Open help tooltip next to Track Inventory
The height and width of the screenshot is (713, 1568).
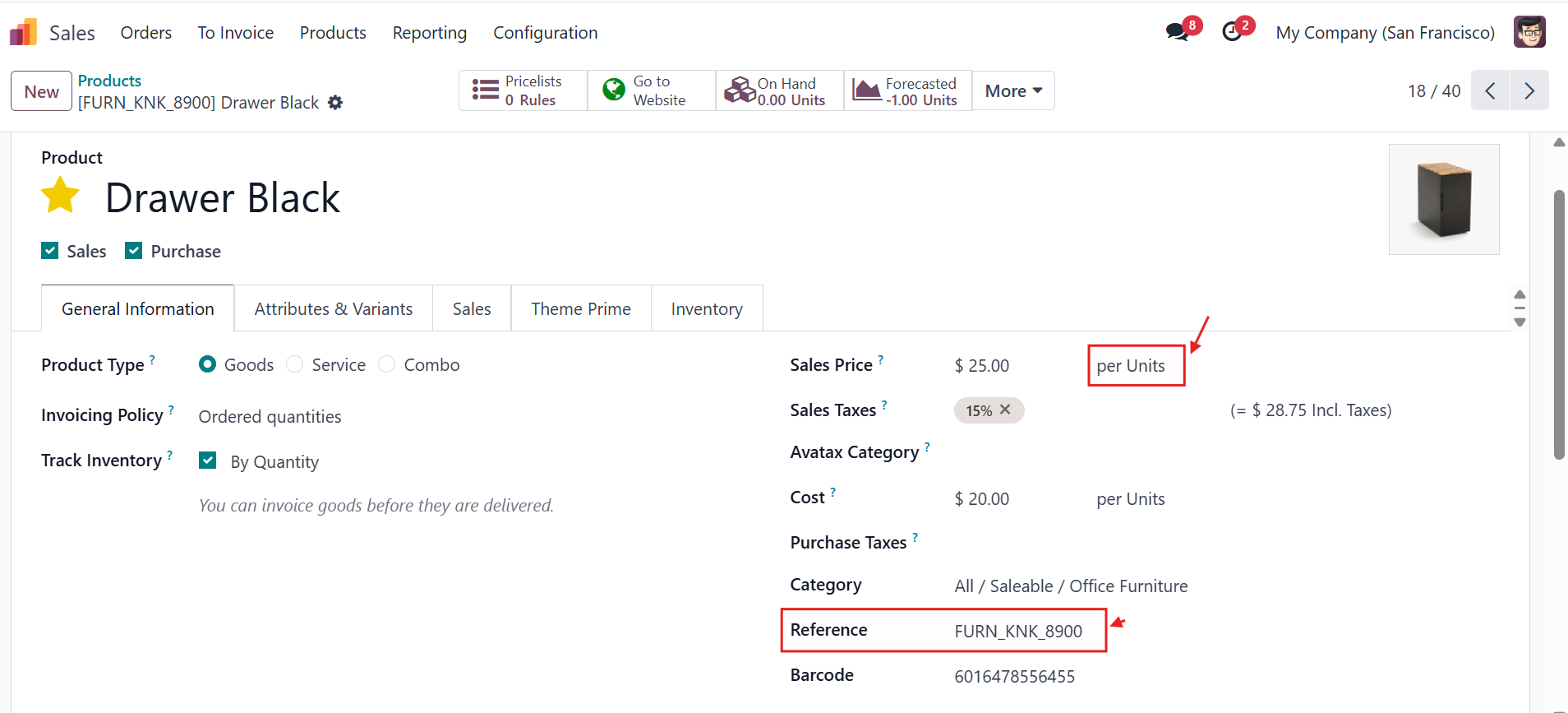click(169, 455)
